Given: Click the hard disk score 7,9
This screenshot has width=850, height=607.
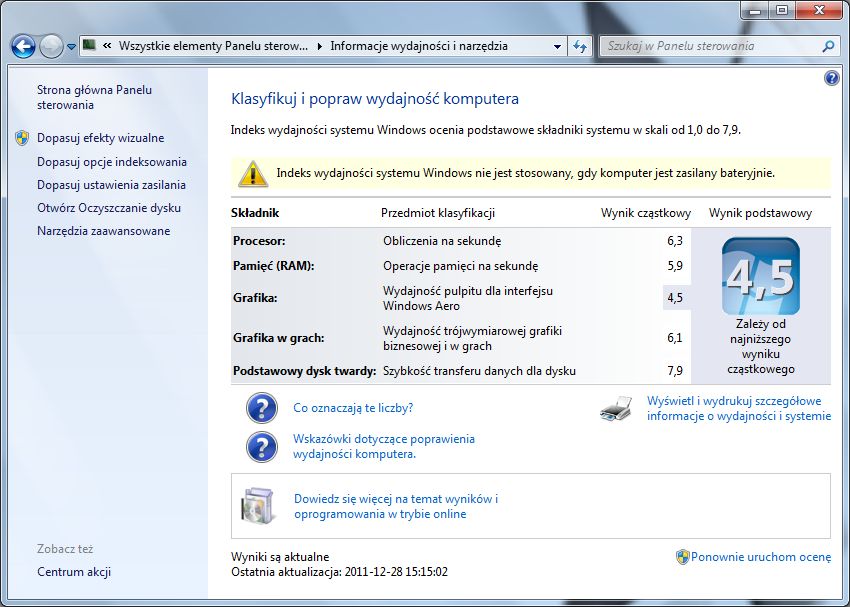Looking at the screenshot, I should (675, 371).
